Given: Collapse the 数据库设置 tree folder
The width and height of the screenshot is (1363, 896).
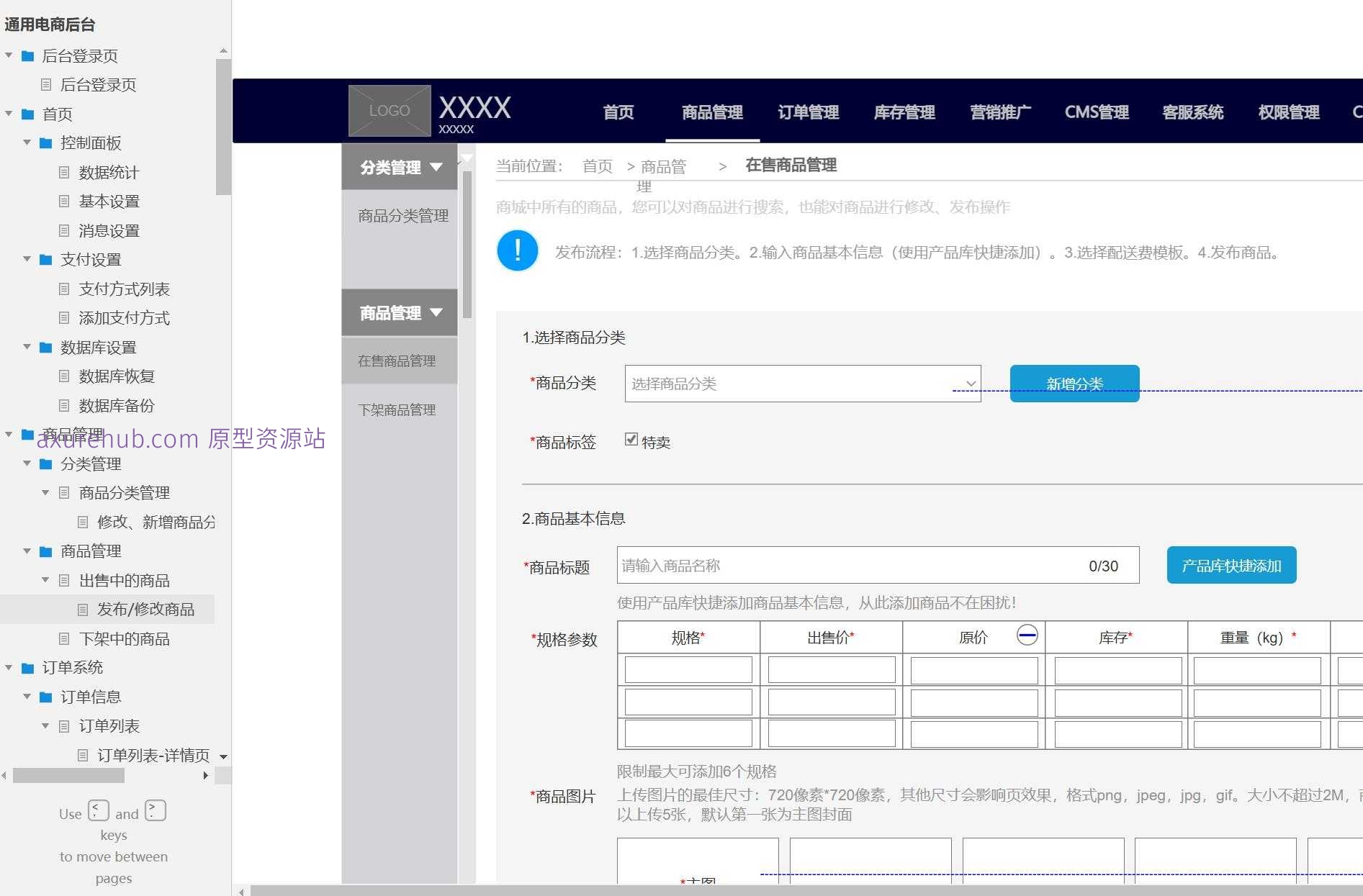Looking at the screenshot, I should click(x=27, y=348).
